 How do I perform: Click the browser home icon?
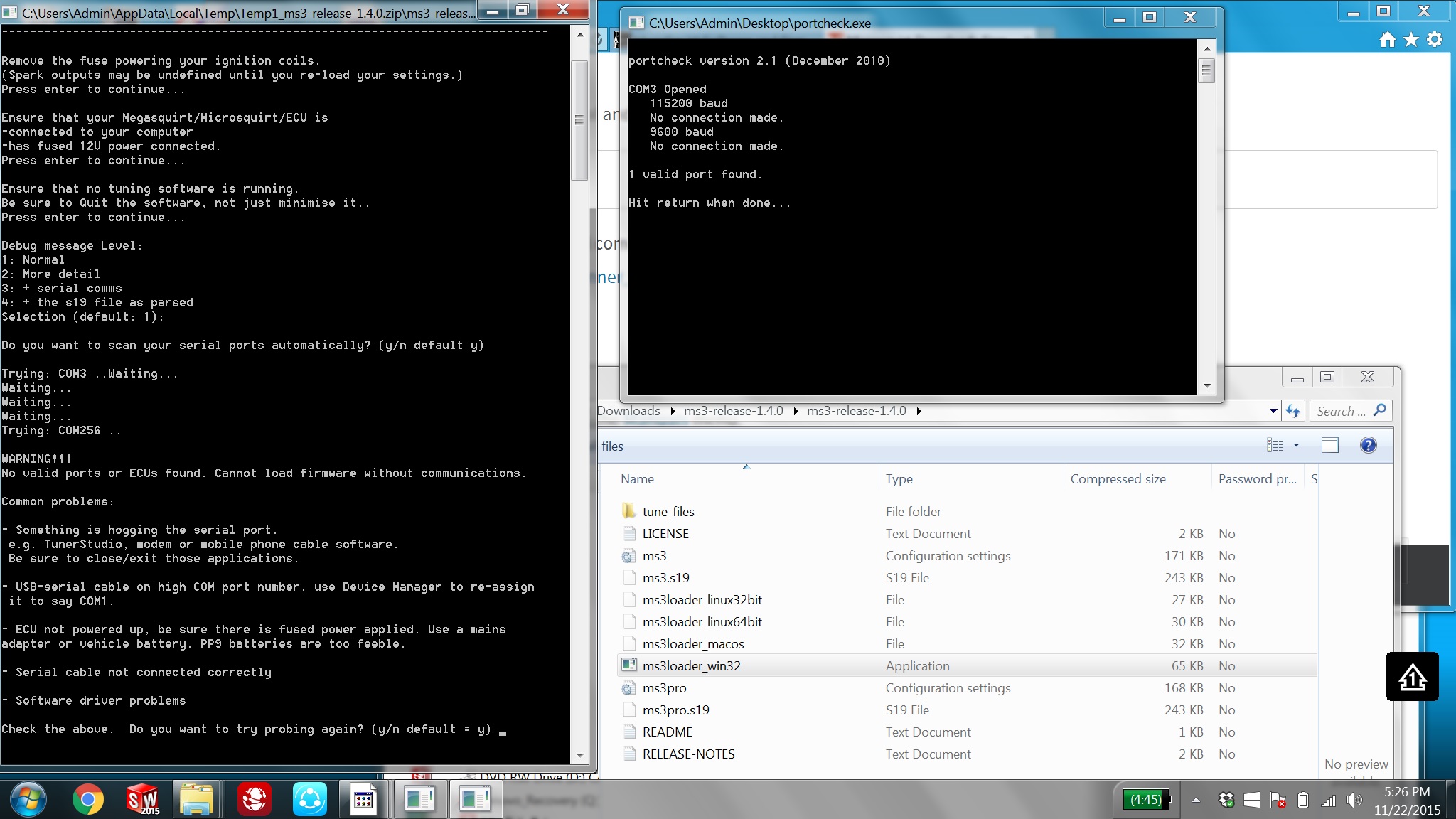[1387, 40]
